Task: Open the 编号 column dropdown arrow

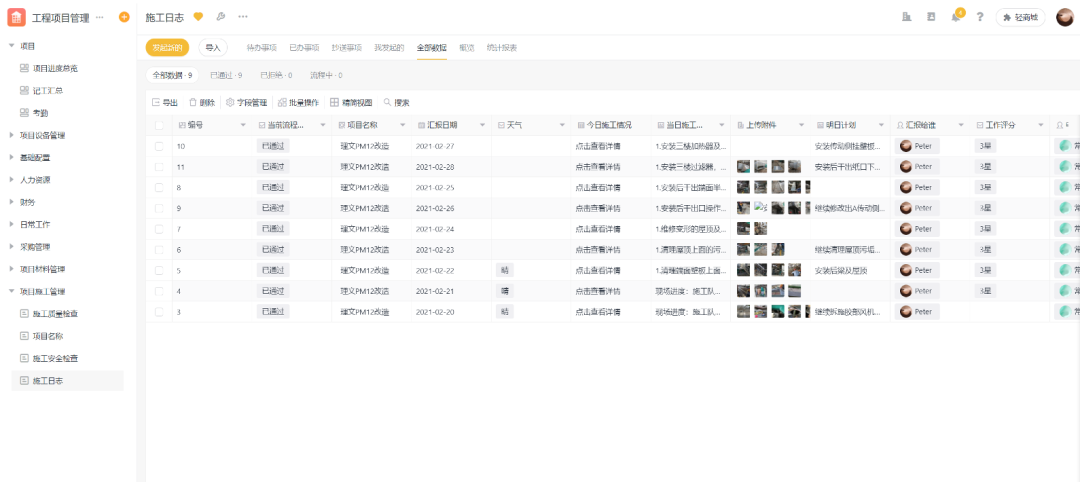Action: [242, 125]
